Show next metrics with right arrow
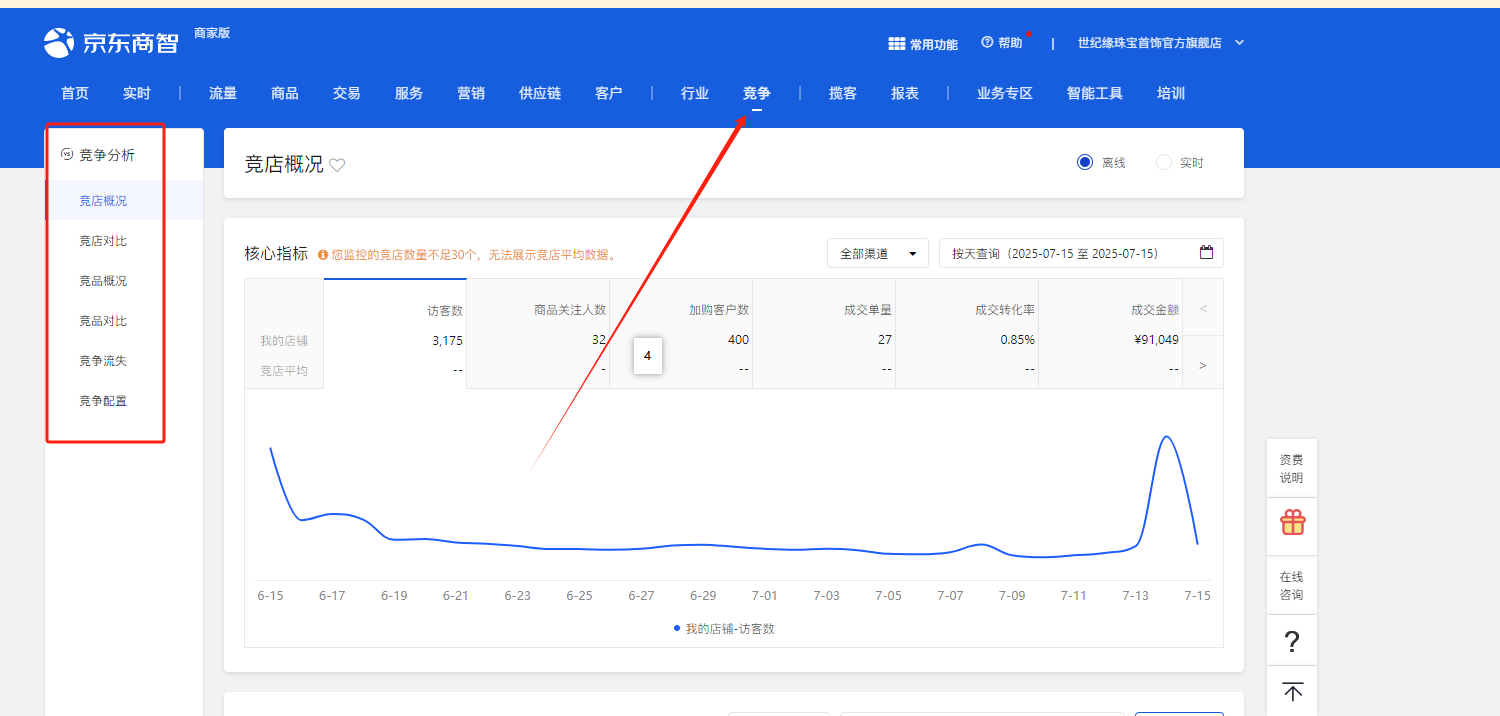1500x716 pixels. click(1202, 365)
